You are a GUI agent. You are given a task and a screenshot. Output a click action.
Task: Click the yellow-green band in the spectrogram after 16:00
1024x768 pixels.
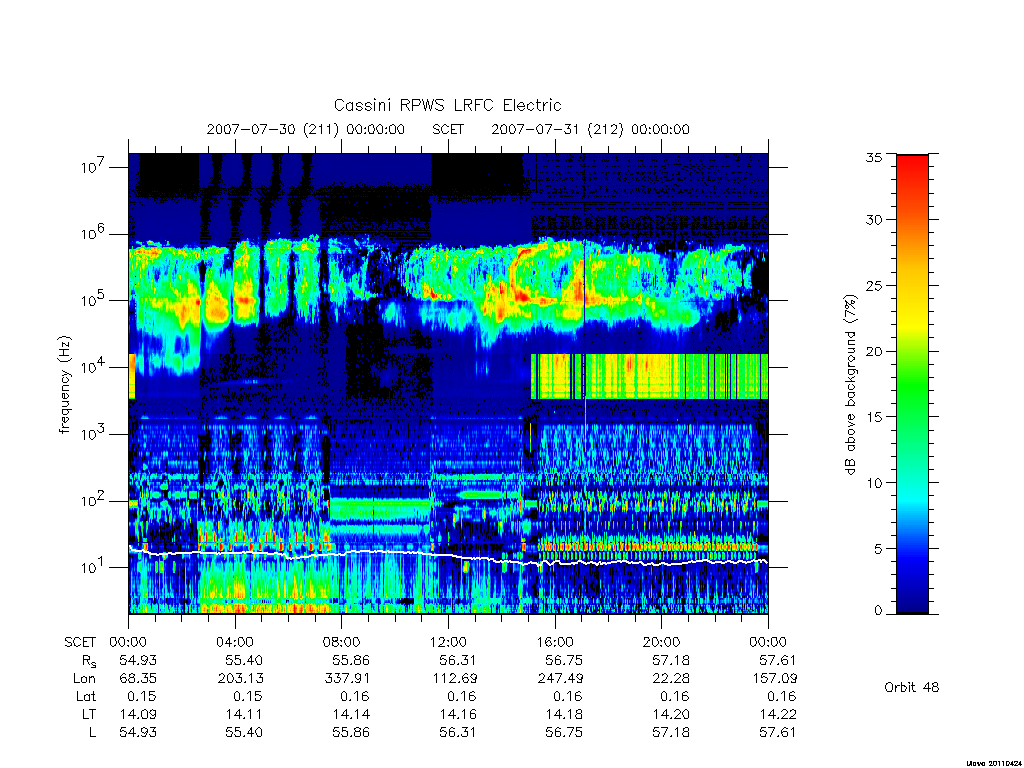649,377
